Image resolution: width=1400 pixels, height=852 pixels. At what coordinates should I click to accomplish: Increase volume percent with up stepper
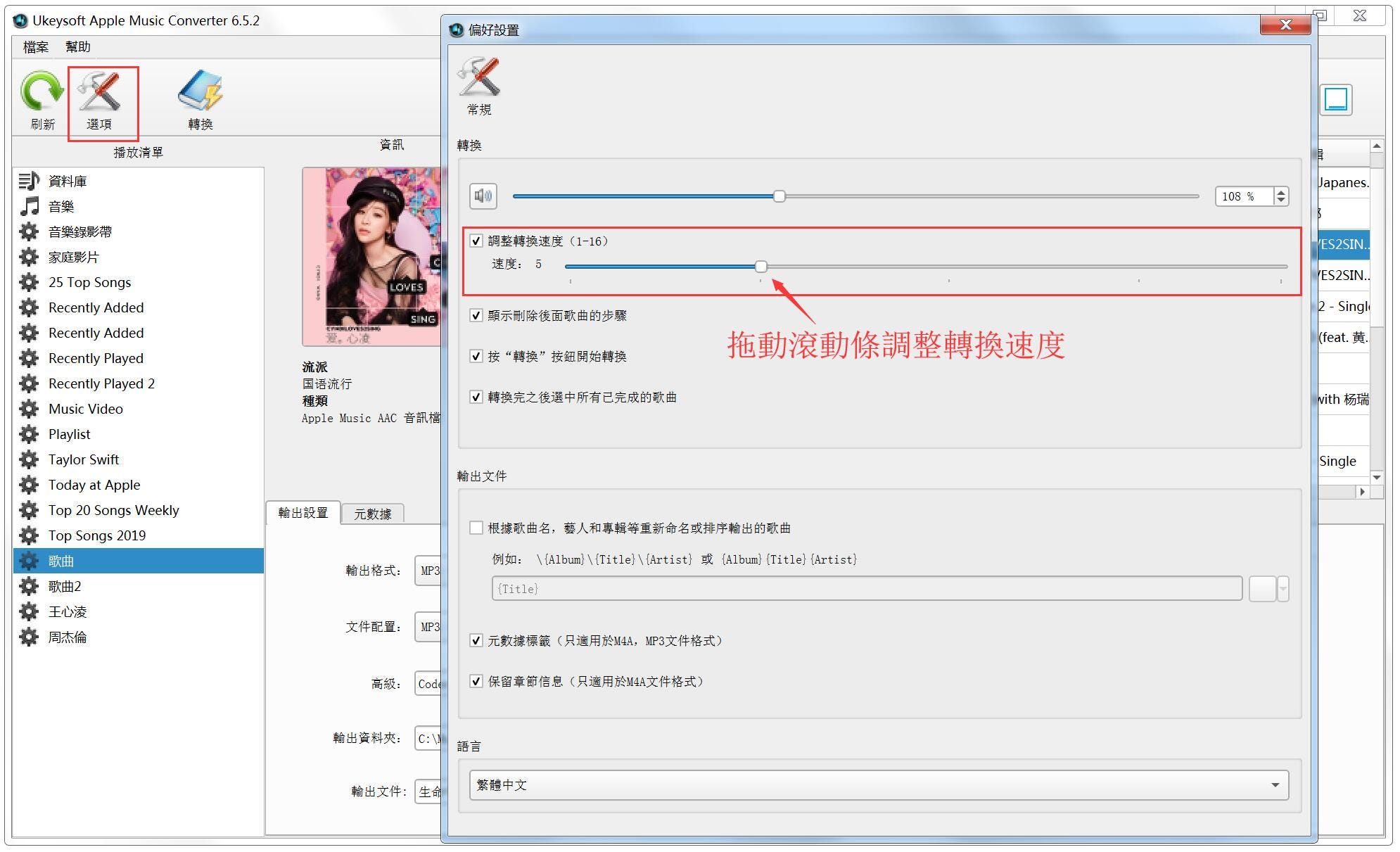[x=1281, y=192]
